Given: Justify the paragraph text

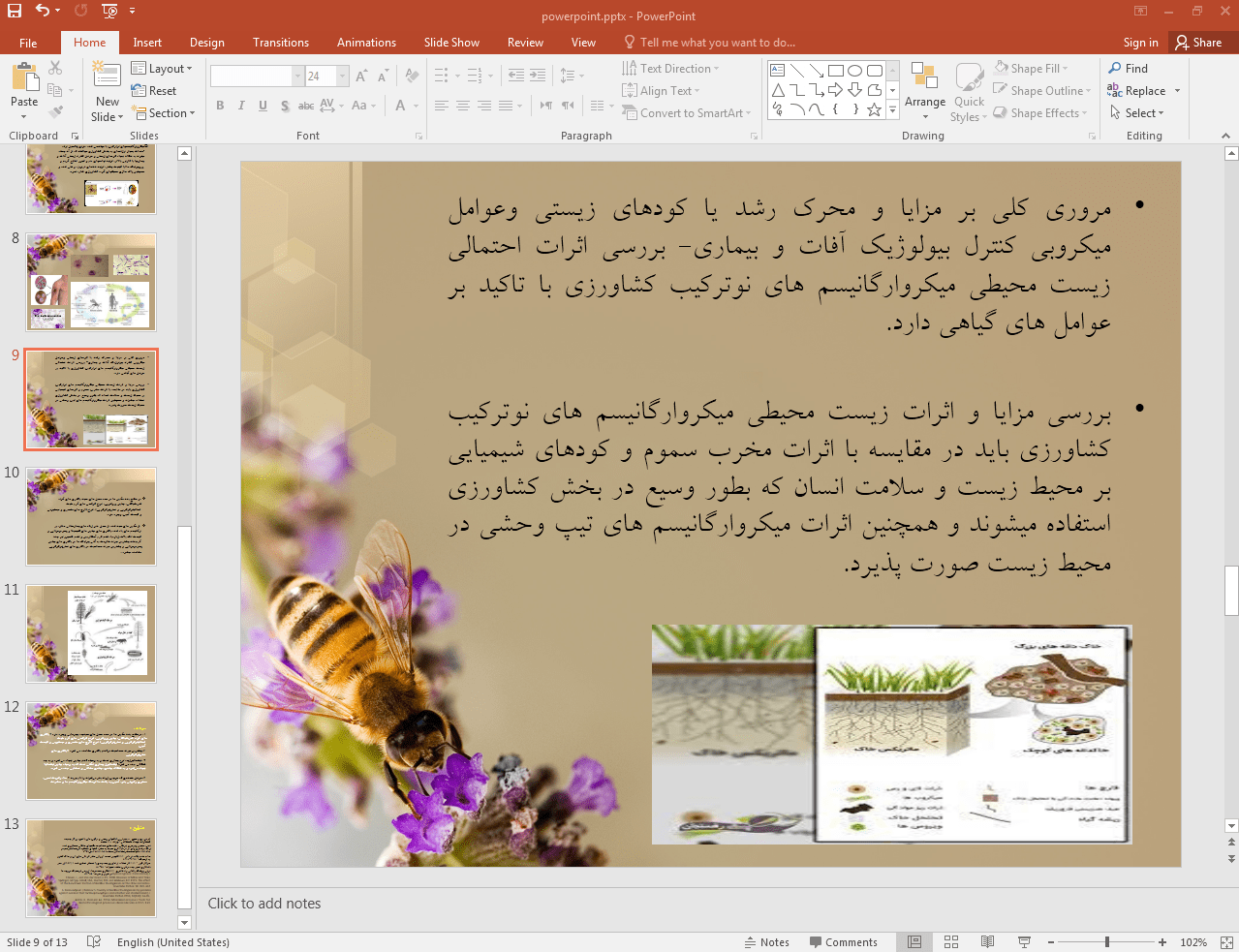Looking at the screenshot, I should 506,106.
